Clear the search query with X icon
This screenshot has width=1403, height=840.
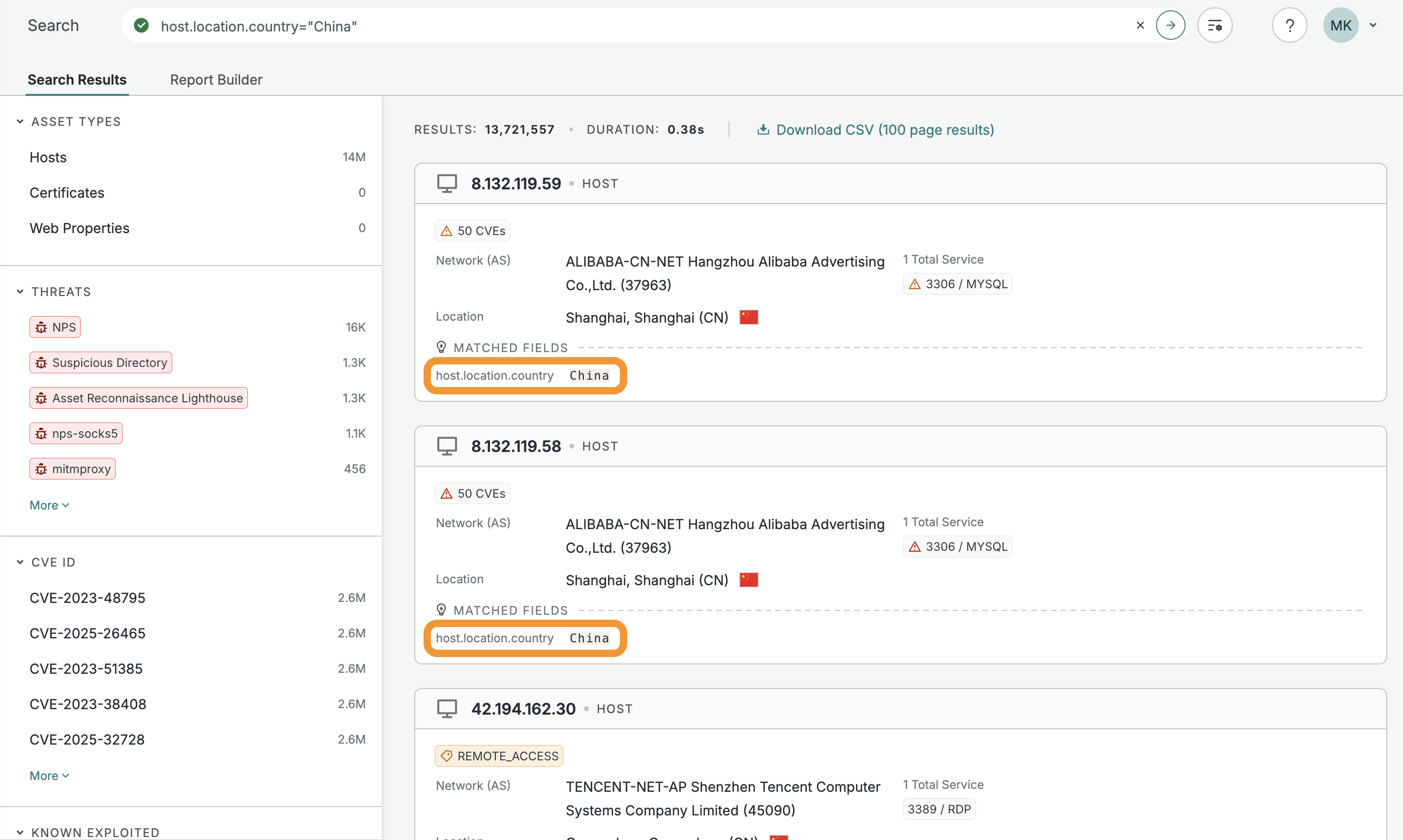coord(1140,26)
